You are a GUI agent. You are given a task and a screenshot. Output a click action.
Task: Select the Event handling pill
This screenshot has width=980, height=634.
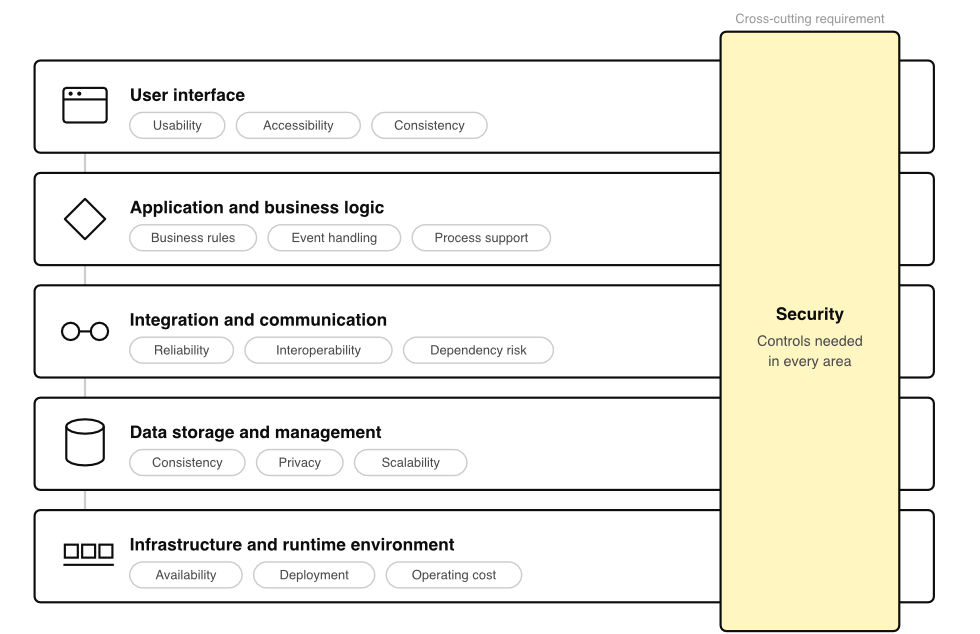334,238
